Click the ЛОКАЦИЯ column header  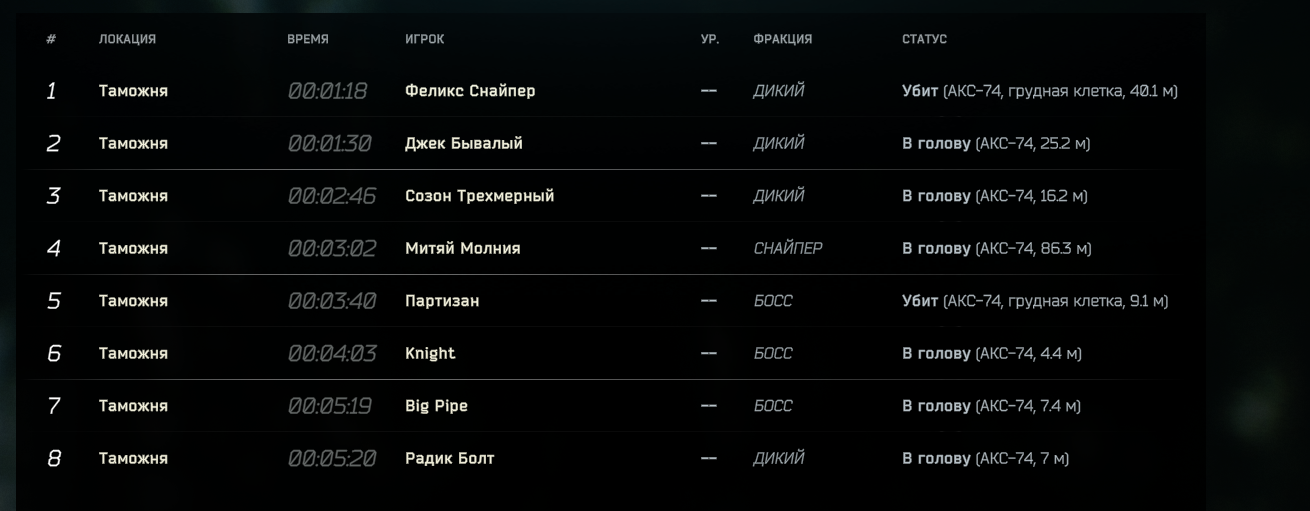(x=127, y=39)
